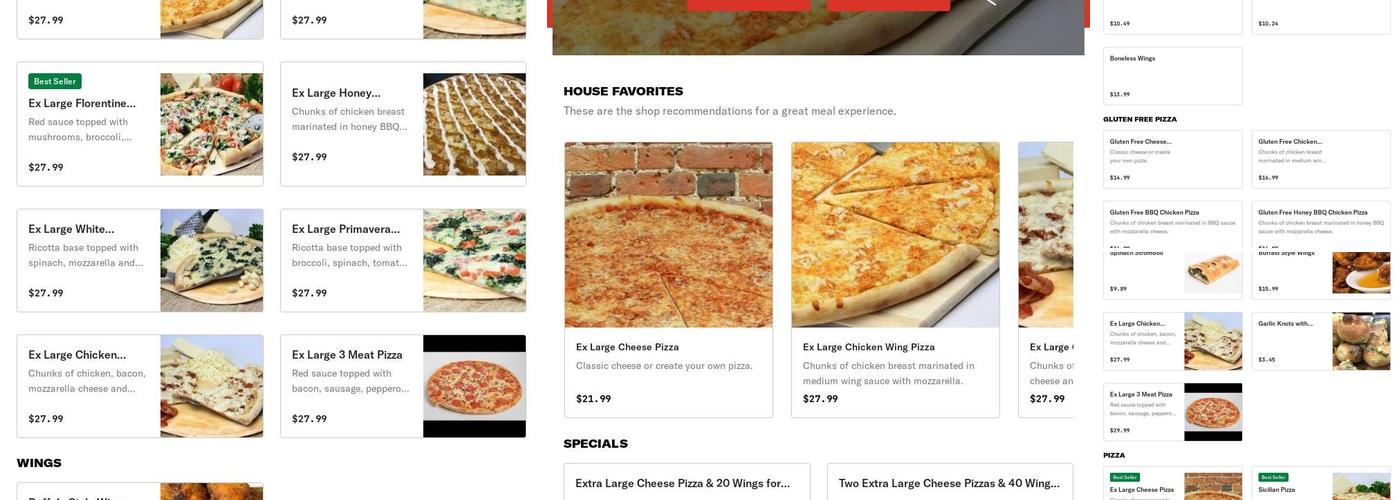Select Ex Large 3 Meat Pizza priced $27.99

click(x=403, y=386)
